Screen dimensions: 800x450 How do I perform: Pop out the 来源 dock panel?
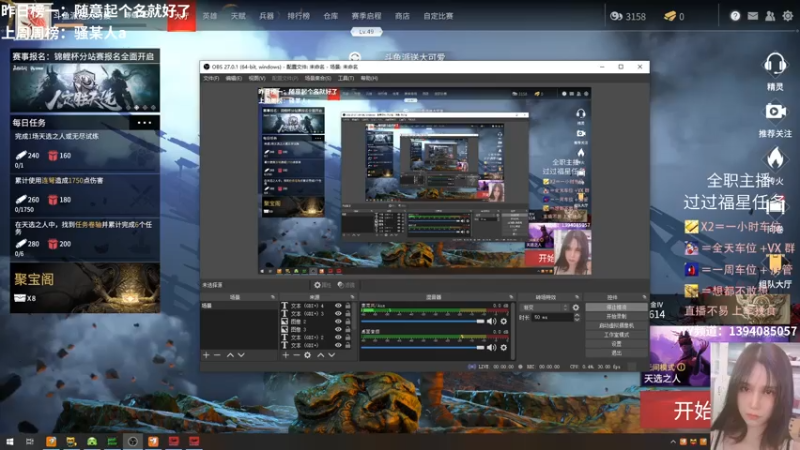[x=352, y=297]
